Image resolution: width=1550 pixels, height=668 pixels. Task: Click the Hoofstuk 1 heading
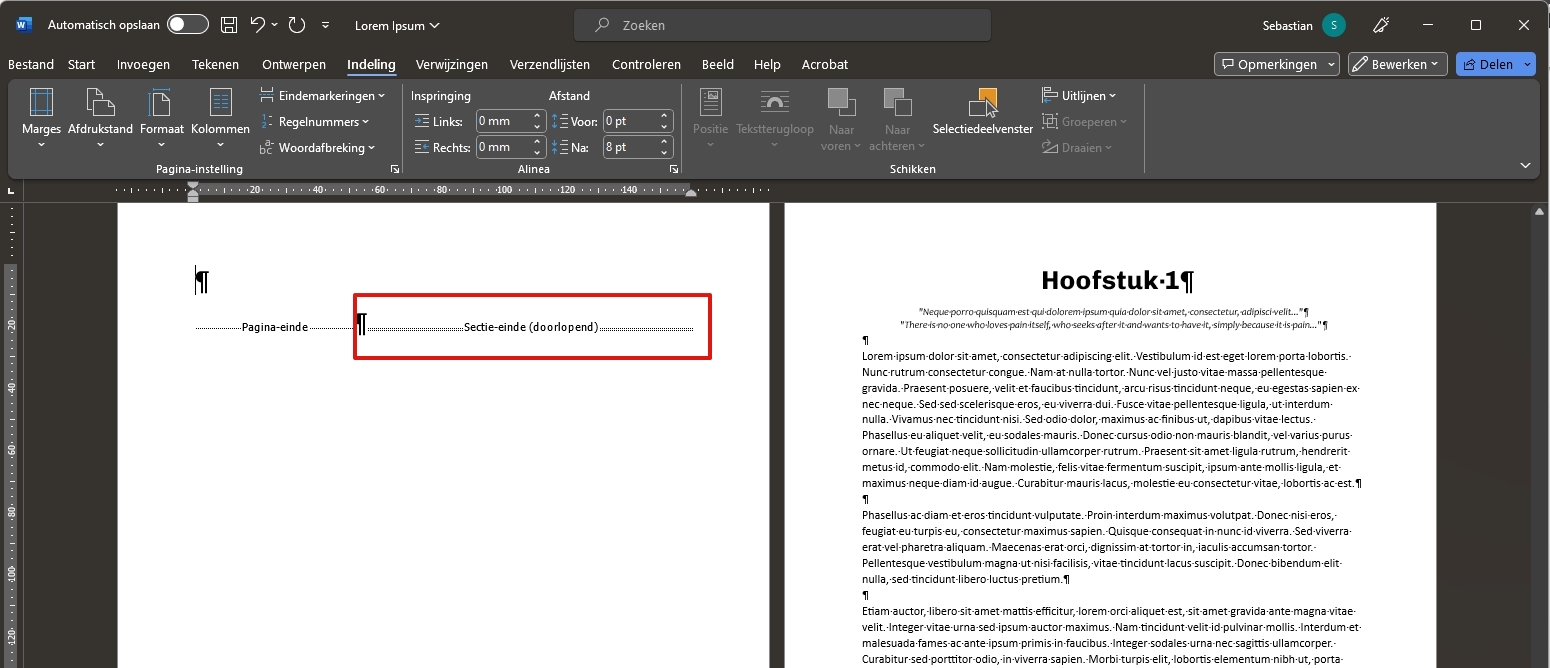click(x=1117, y=280)
